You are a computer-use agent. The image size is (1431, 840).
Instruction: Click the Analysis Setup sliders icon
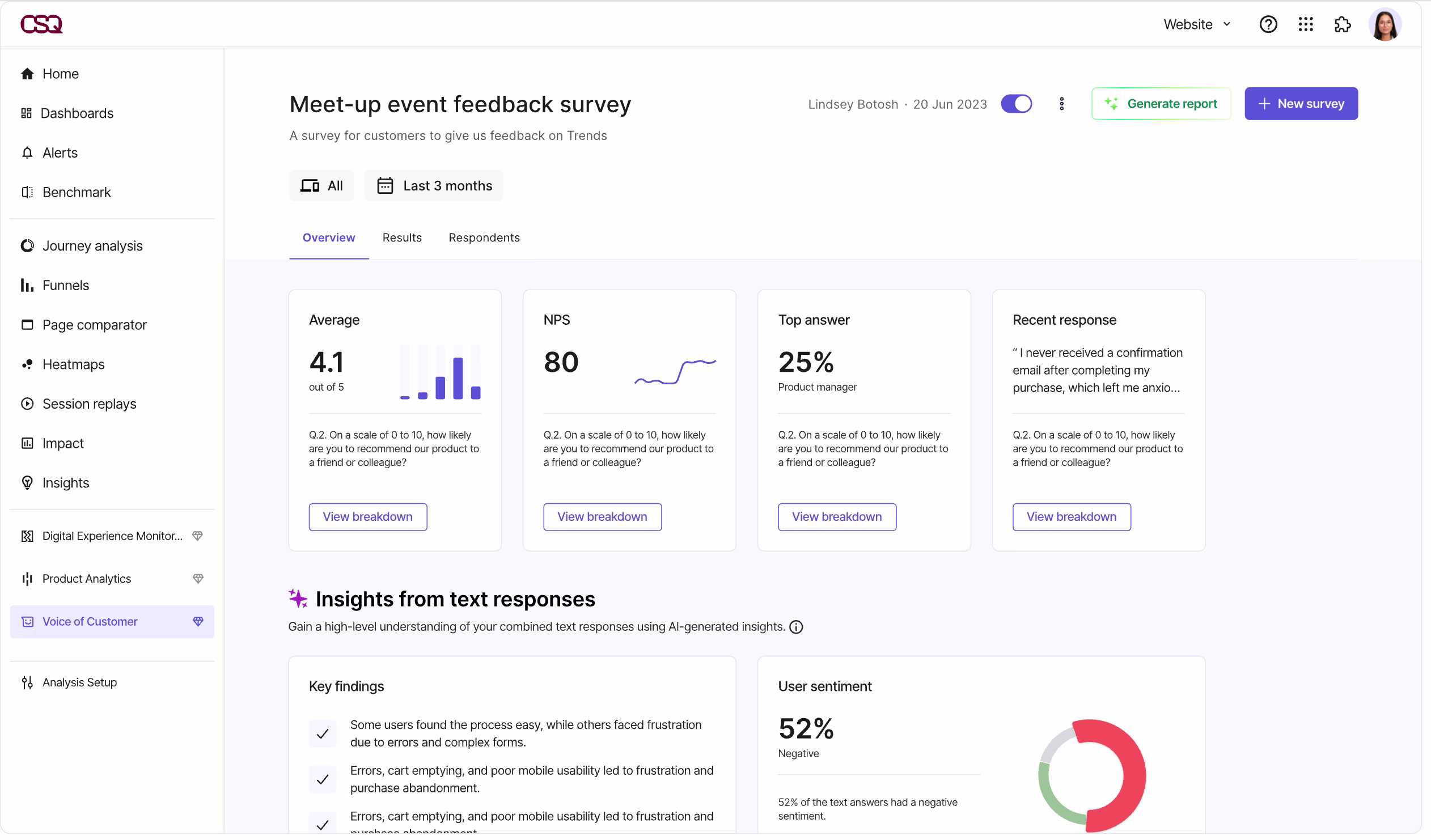pos(27,683)
